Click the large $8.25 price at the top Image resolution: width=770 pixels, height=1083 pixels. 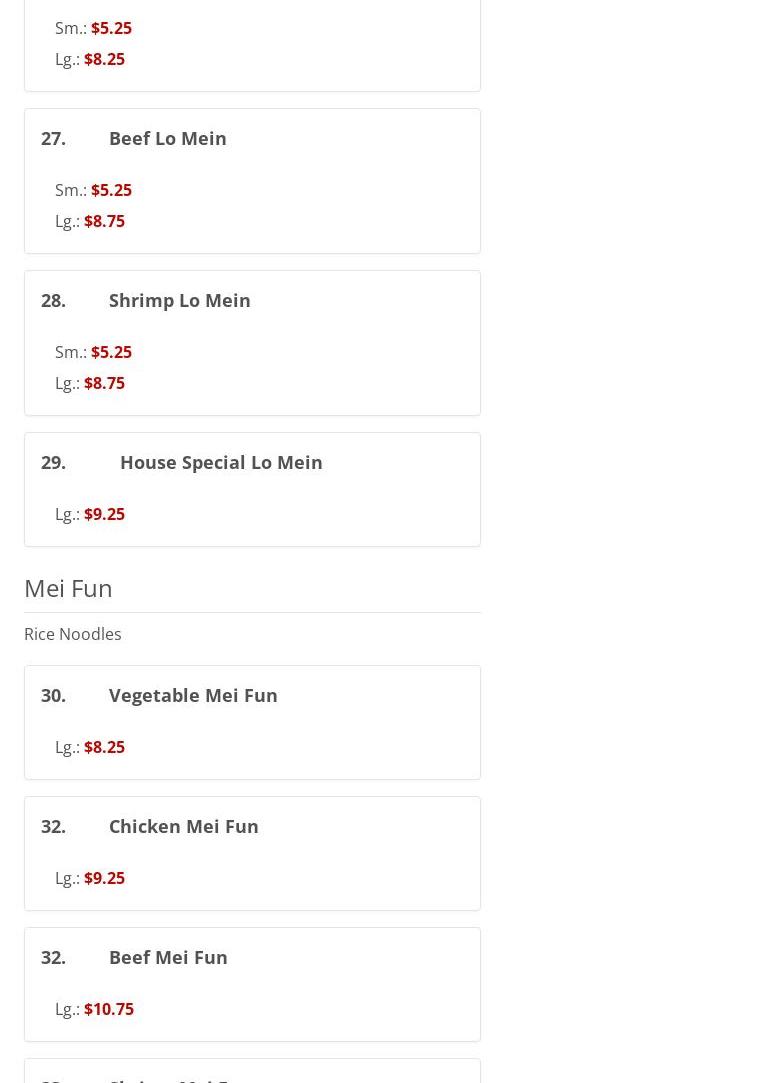click(x=104, y=59)
